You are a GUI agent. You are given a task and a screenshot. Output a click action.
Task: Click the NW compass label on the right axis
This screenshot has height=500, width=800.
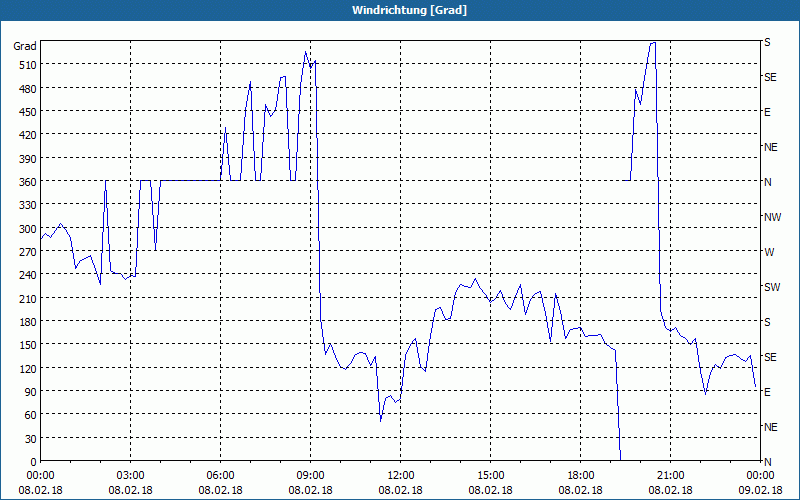point(772,217)
